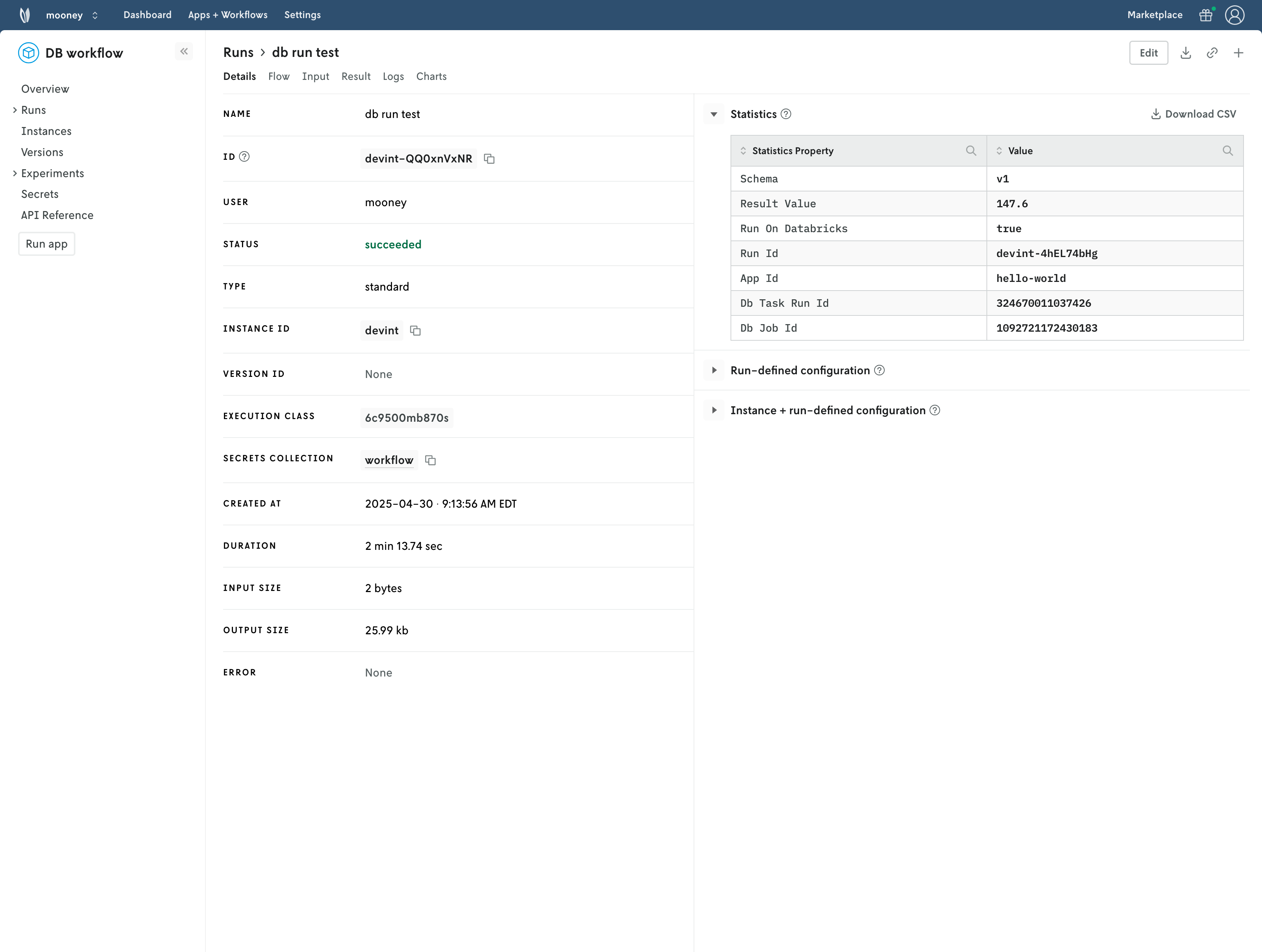Click created at timestamp 2025-04-30

tap(441, 504)
